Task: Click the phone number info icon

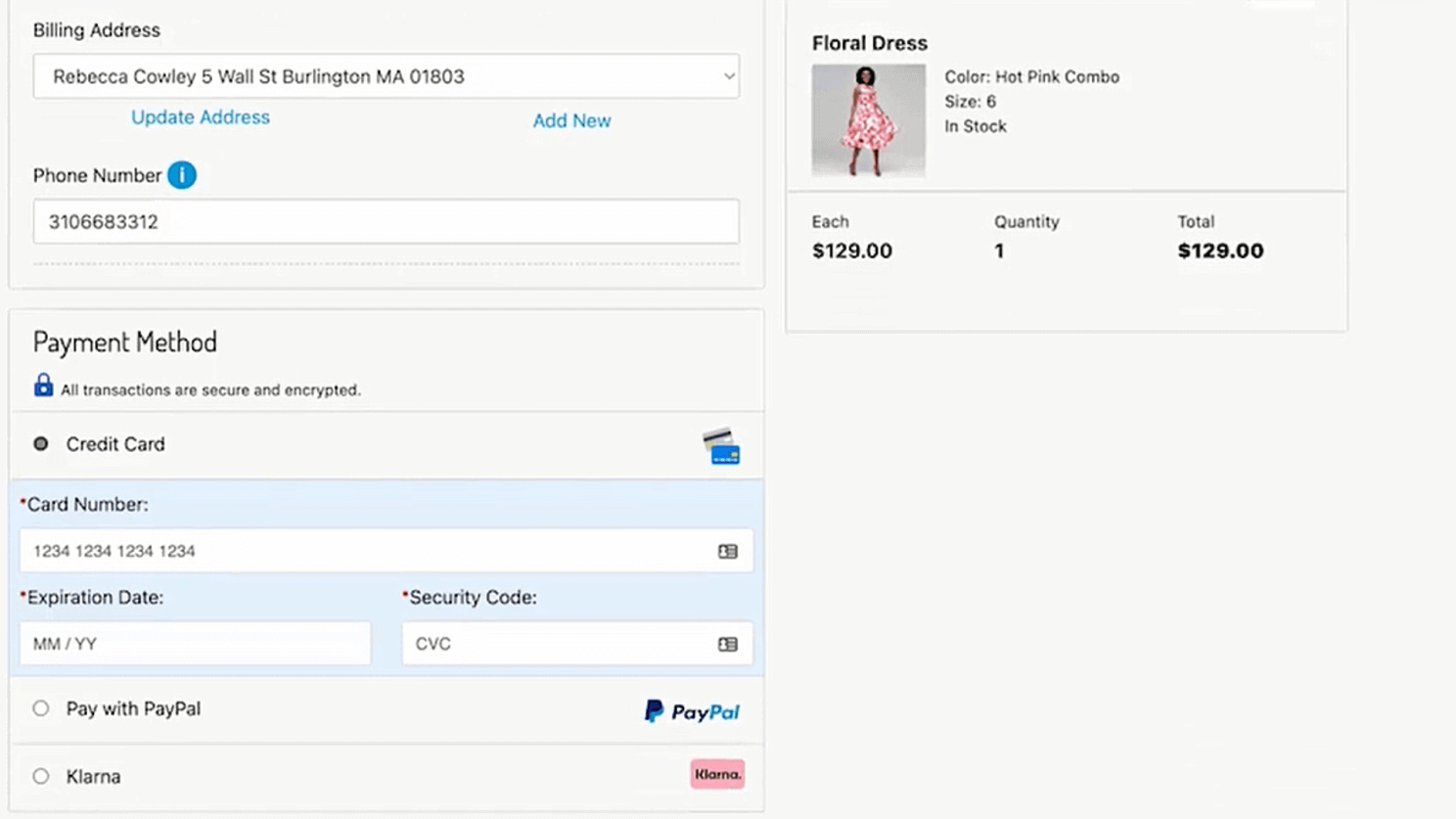Action: (182, 175)
